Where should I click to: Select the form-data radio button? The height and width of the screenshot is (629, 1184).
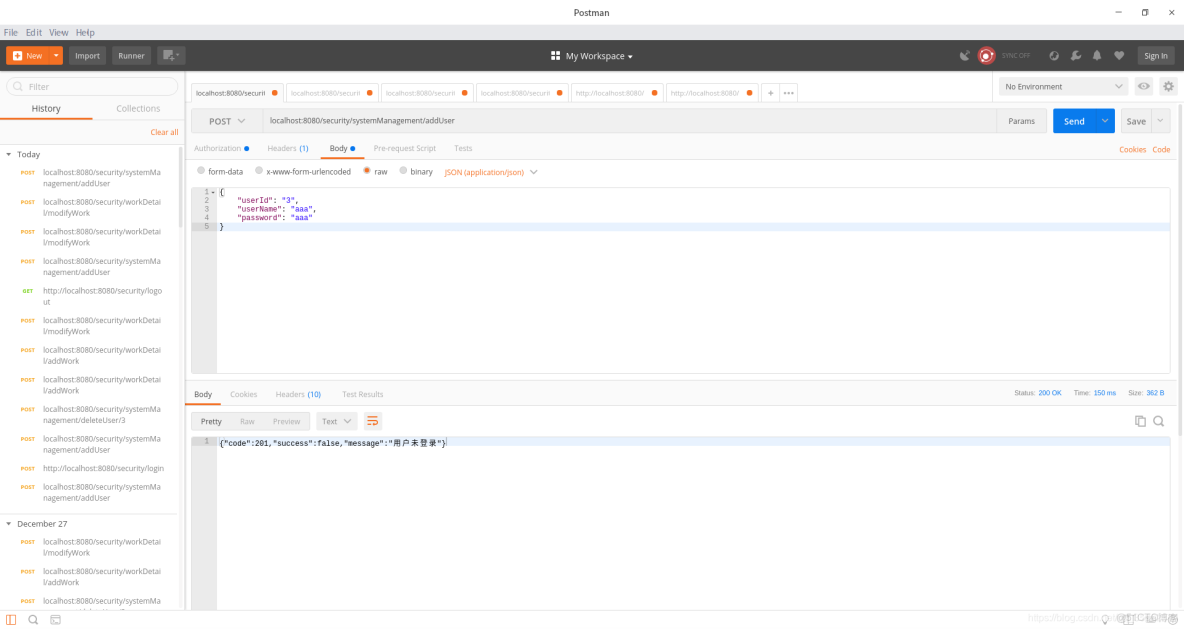tap(200, 170)
